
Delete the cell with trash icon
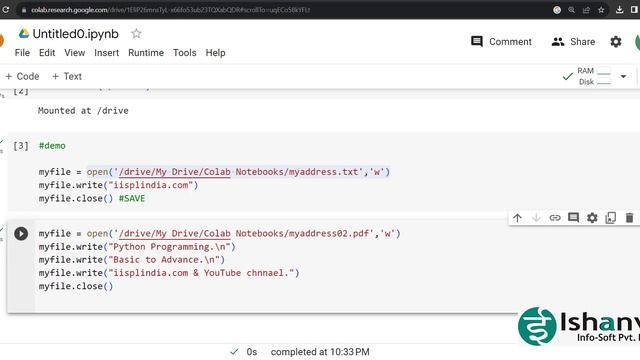point(629,218)
